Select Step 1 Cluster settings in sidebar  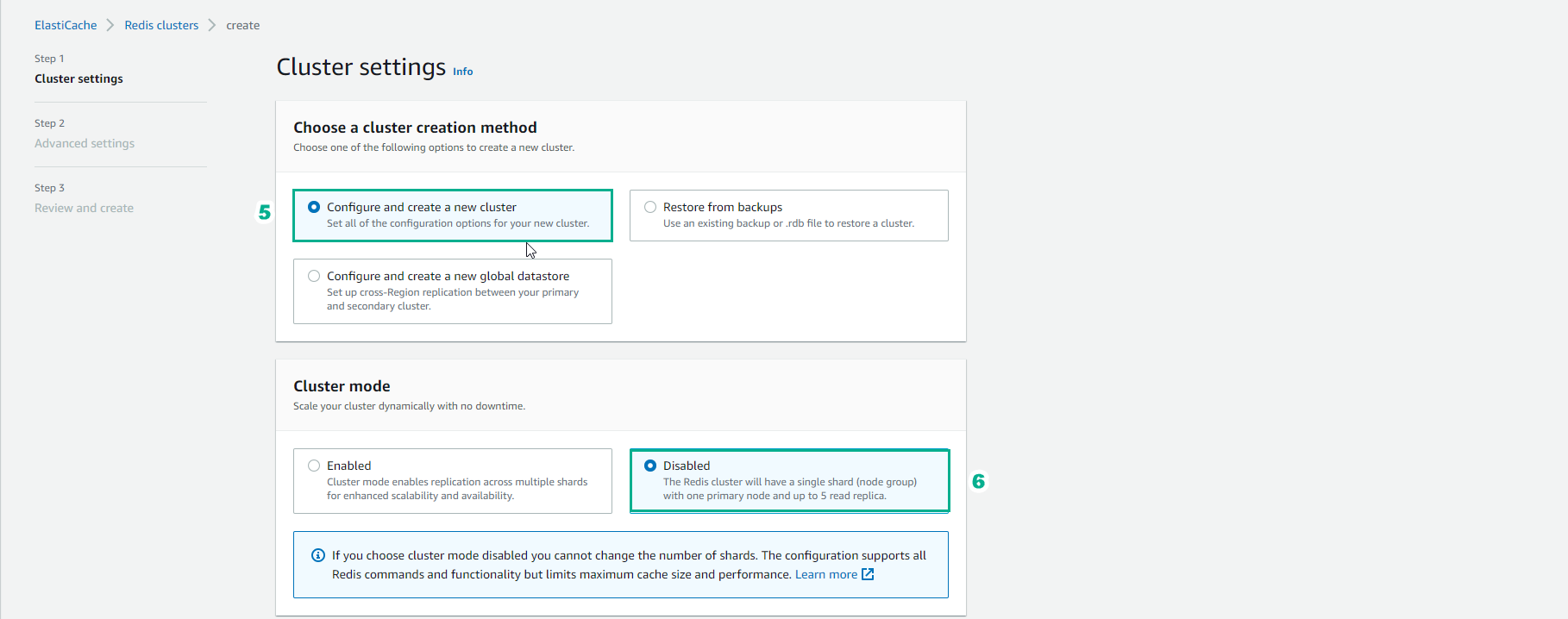(x=78, y=78)
